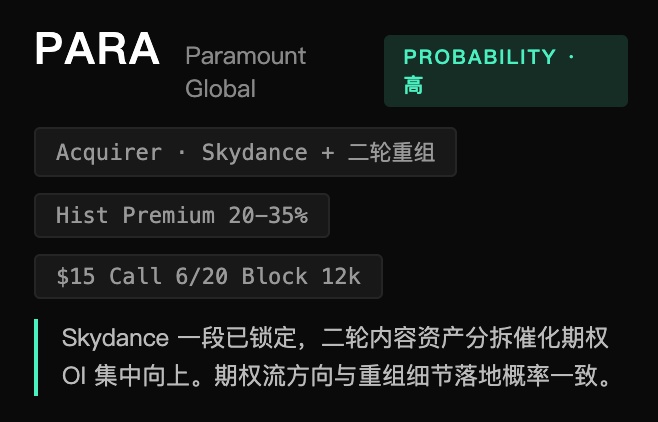The width and height of the screenshot is (658, 422).
Task: Click the 高 character in the badge
Action: [414, 86]
